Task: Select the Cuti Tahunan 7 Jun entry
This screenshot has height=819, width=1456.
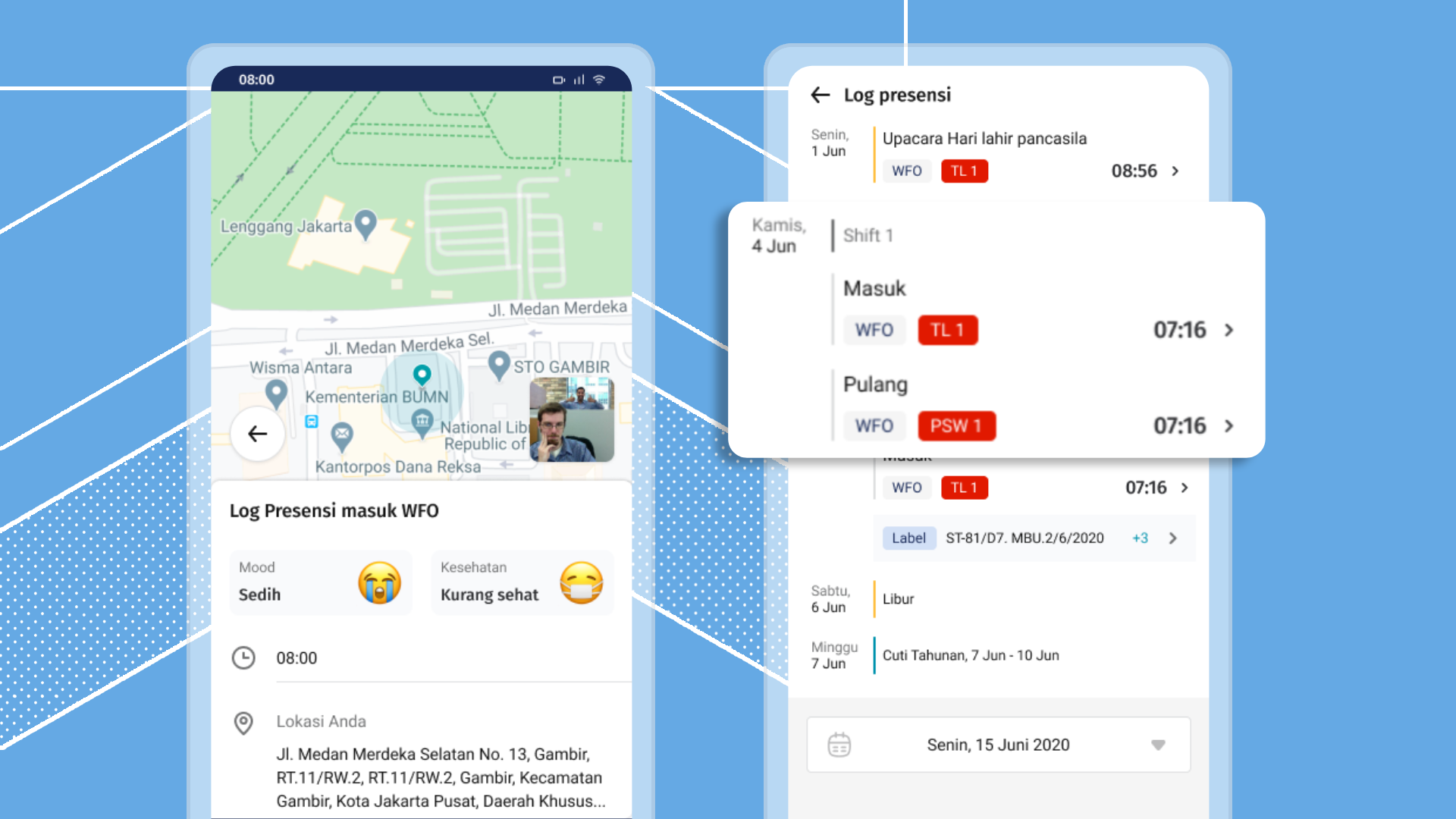Action: pos(971,655)
